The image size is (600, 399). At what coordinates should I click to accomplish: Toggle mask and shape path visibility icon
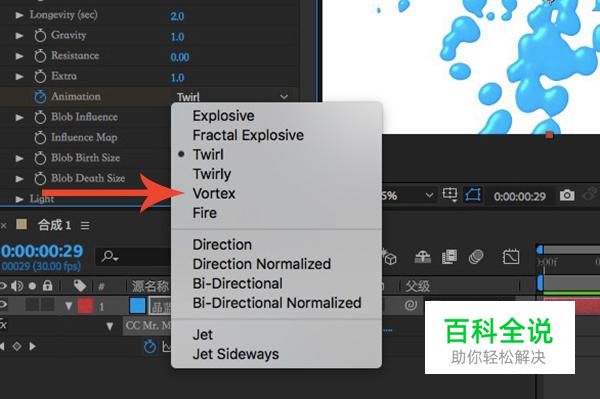[x=473, y=195]
